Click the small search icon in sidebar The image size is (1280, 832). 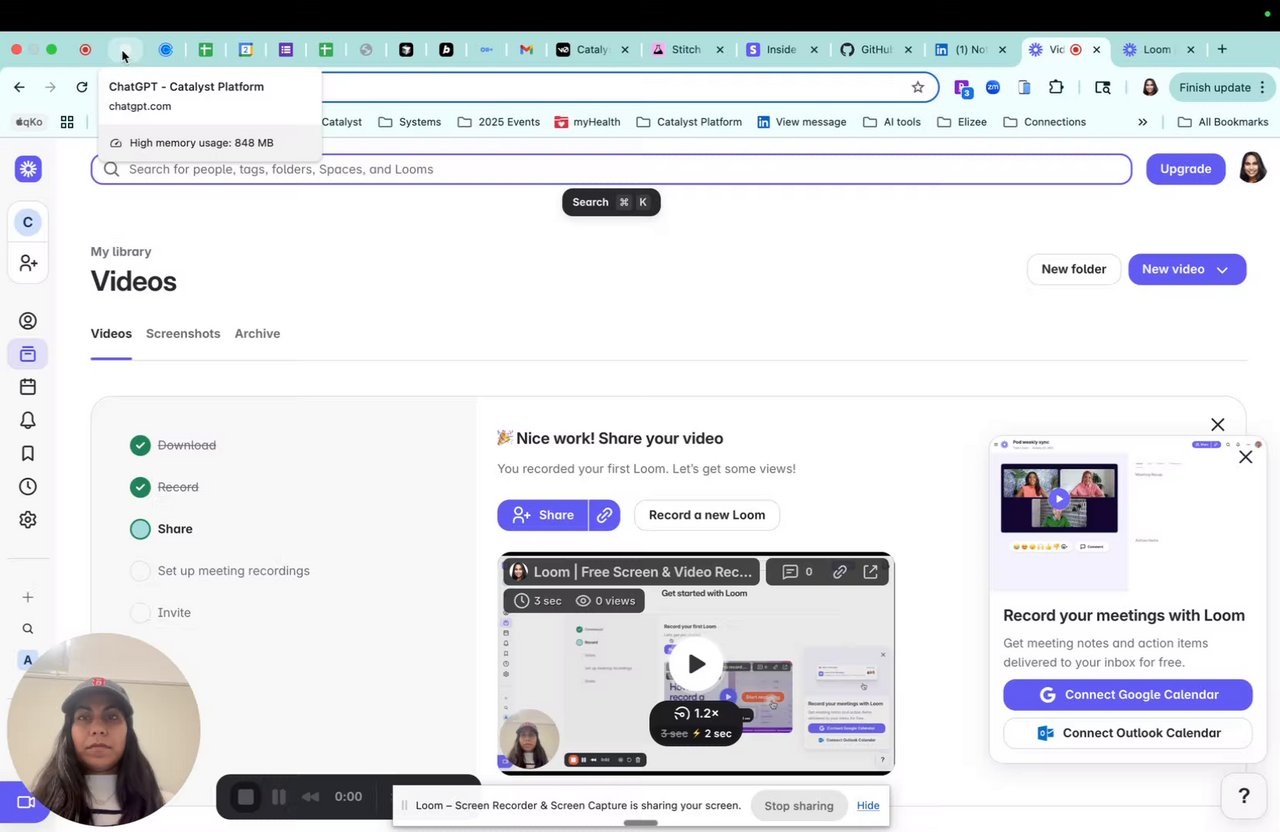pos(28,629)
